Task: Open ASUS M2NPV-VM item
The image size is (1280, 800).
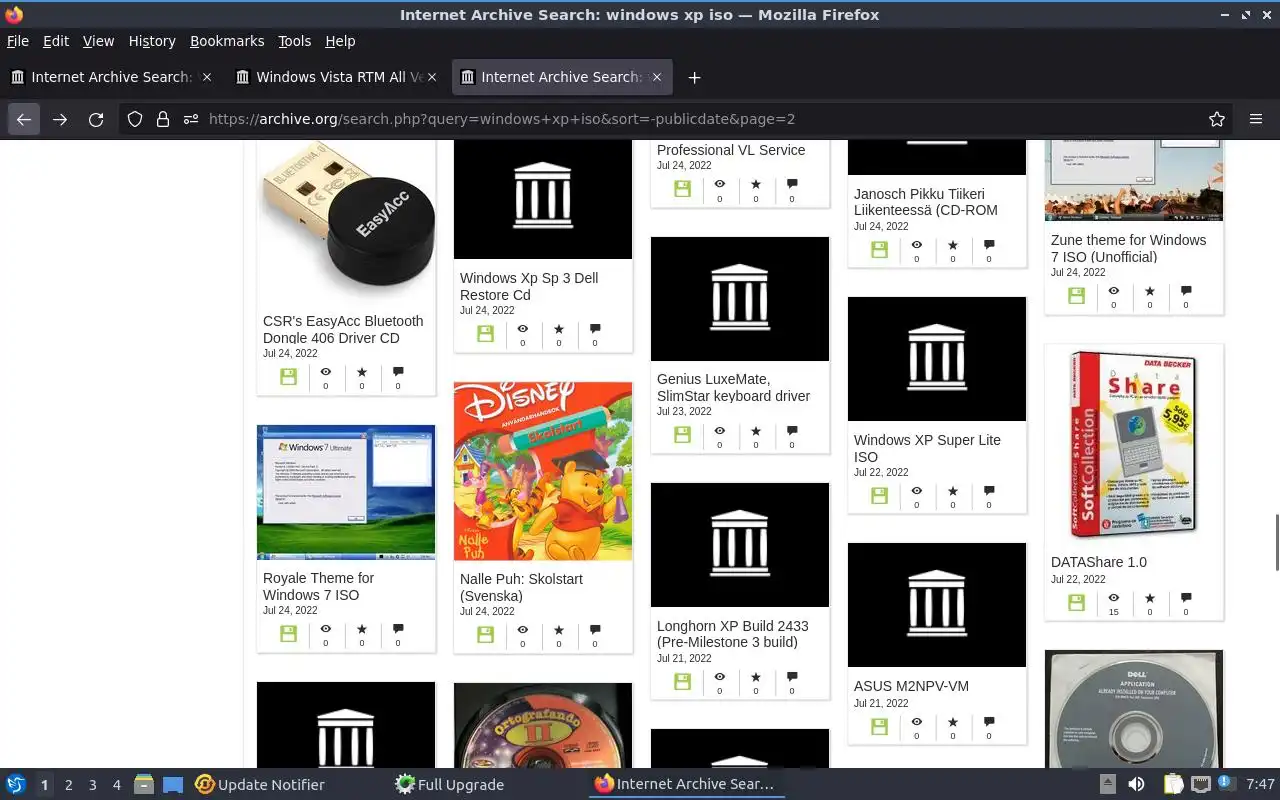Action: click(911, 686)
